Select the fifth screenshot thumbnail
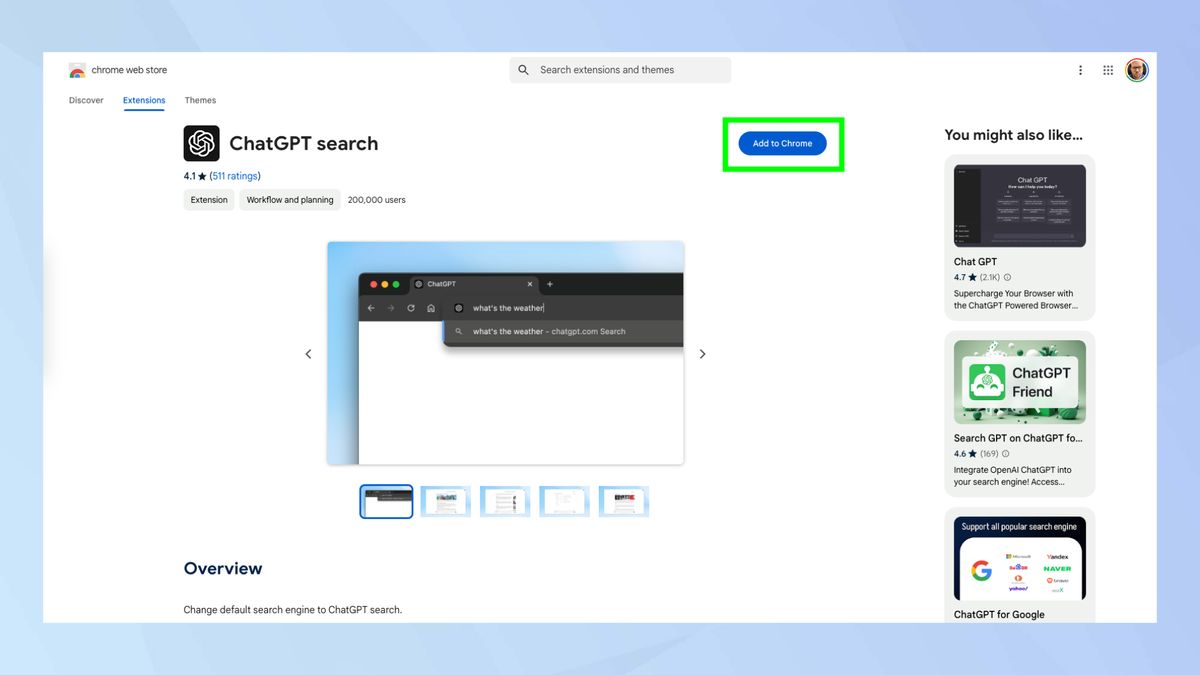The height and width of the screenshot is (675, 1200). pos(624,501)
